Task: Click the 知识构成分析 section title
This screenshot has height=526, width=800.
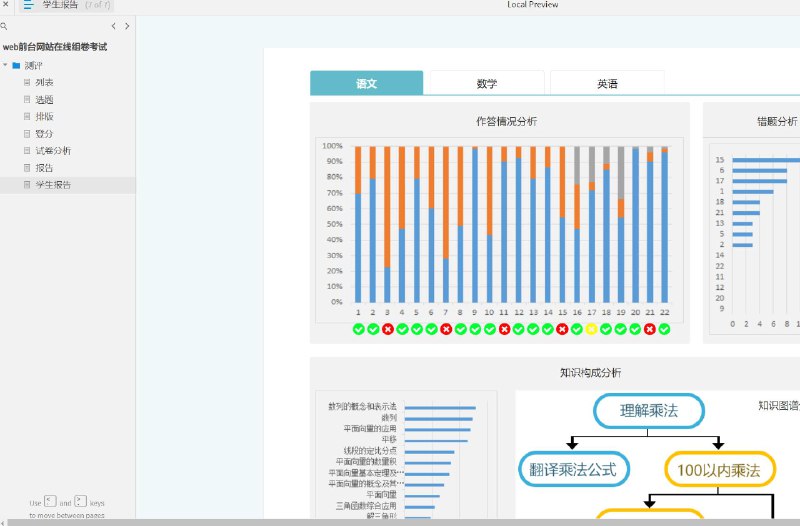Action: point(590,372)
